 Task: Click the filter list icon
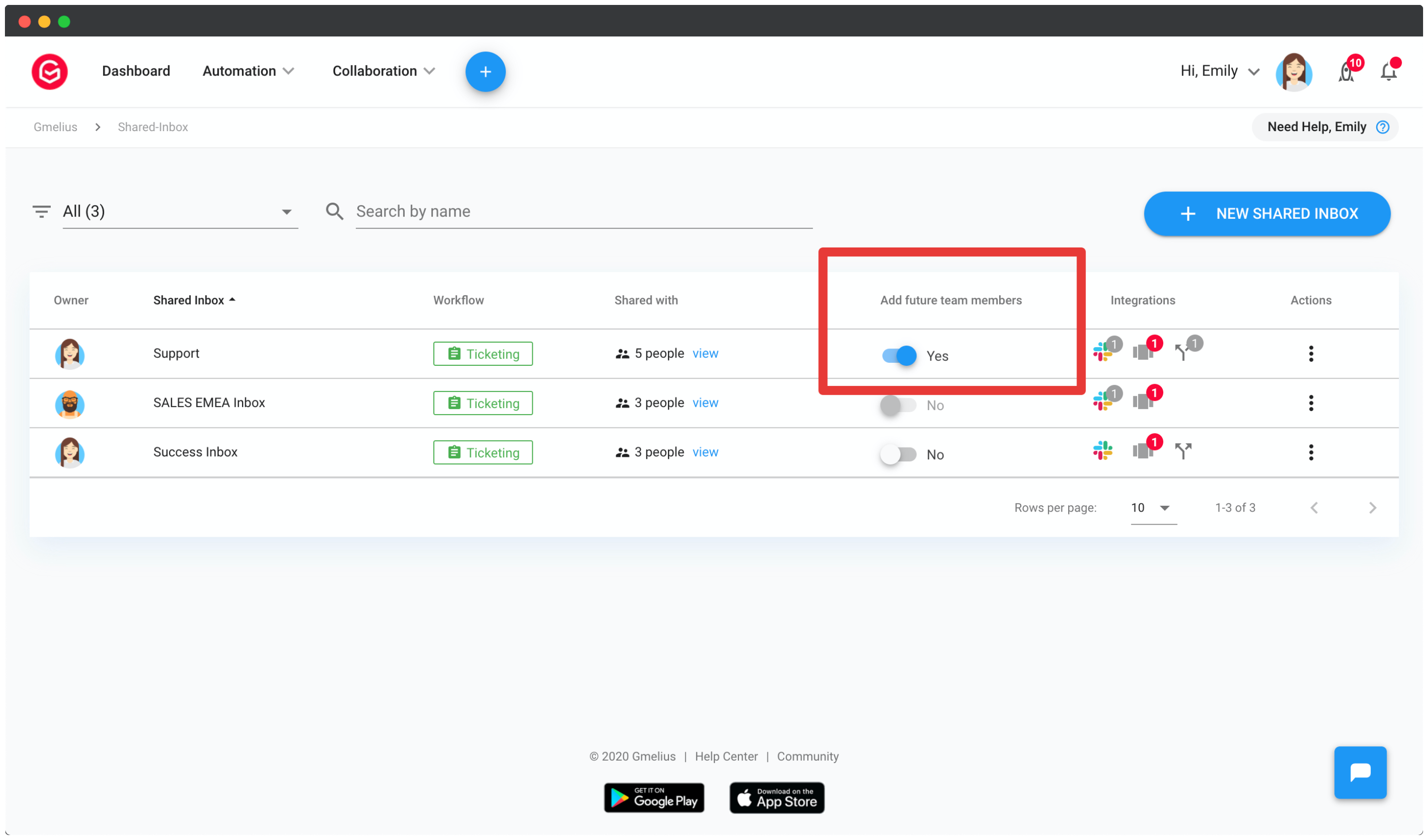(41, 211)
